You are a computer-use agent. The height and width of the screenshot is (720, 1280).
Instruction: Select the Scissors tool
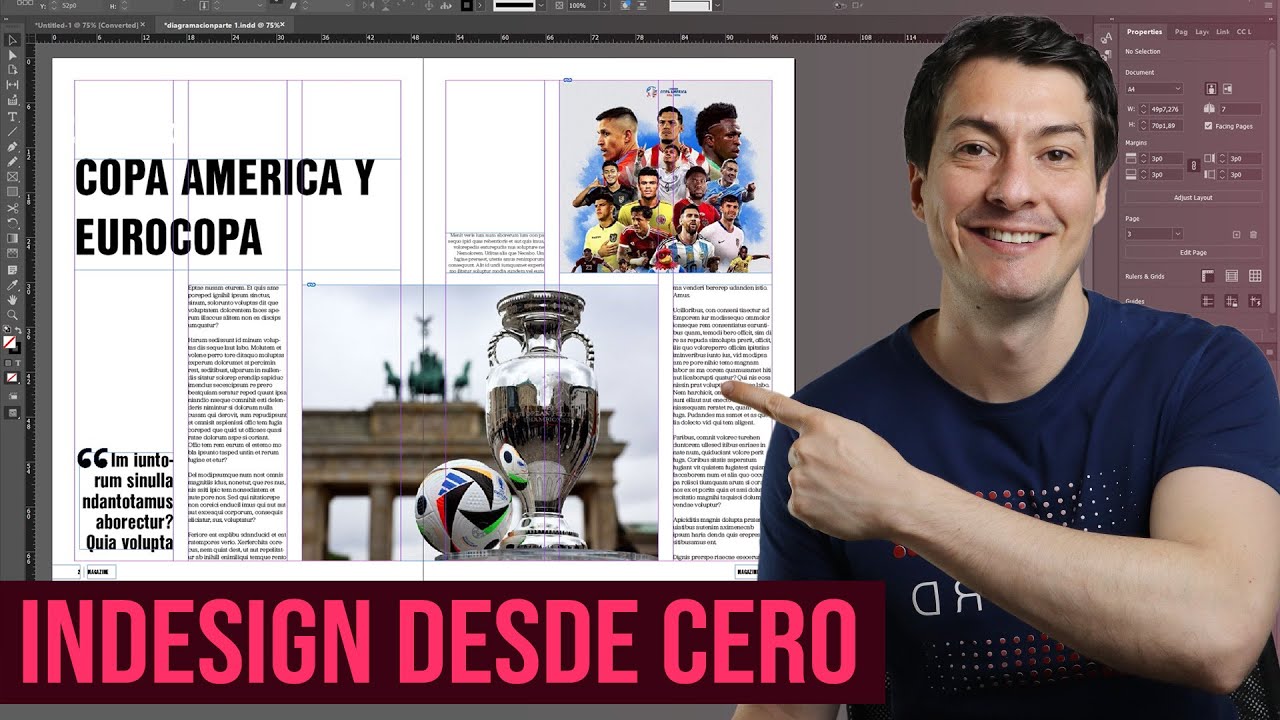[12, 208]
